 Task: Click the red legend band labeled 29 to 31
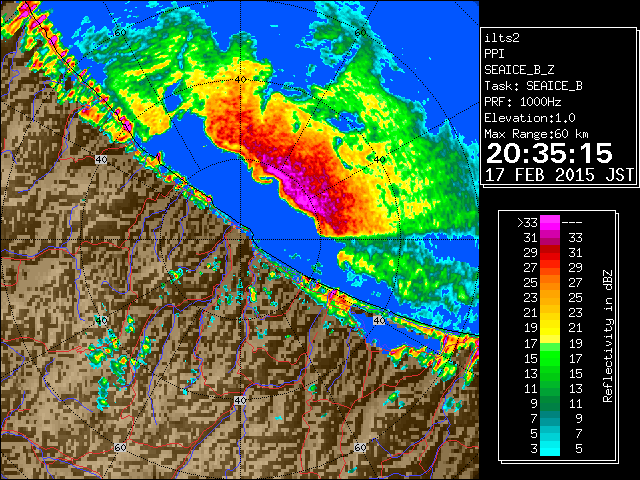click(x=550, y=253)
